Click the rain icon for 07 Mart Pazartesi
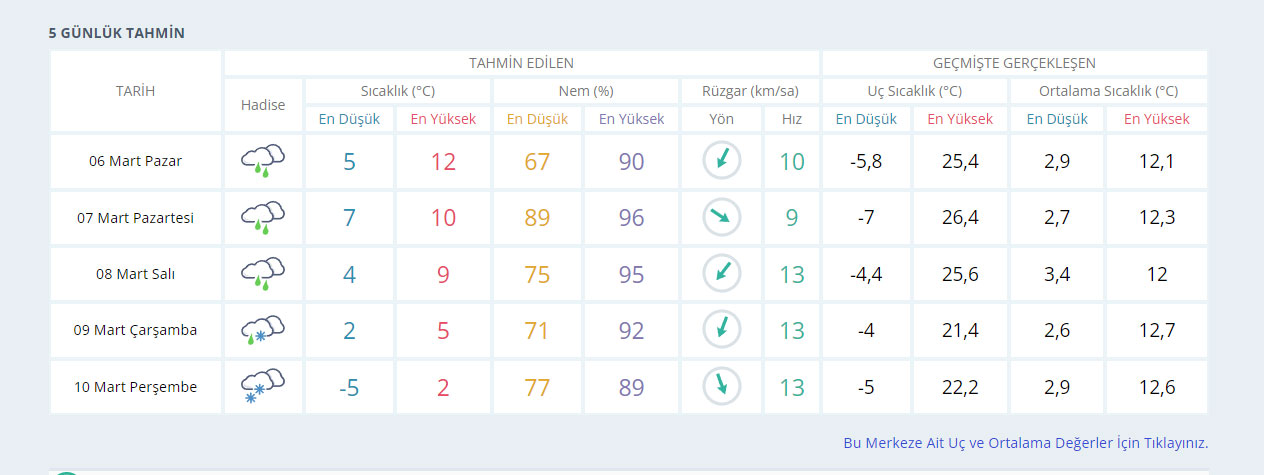 coord(263,217)
